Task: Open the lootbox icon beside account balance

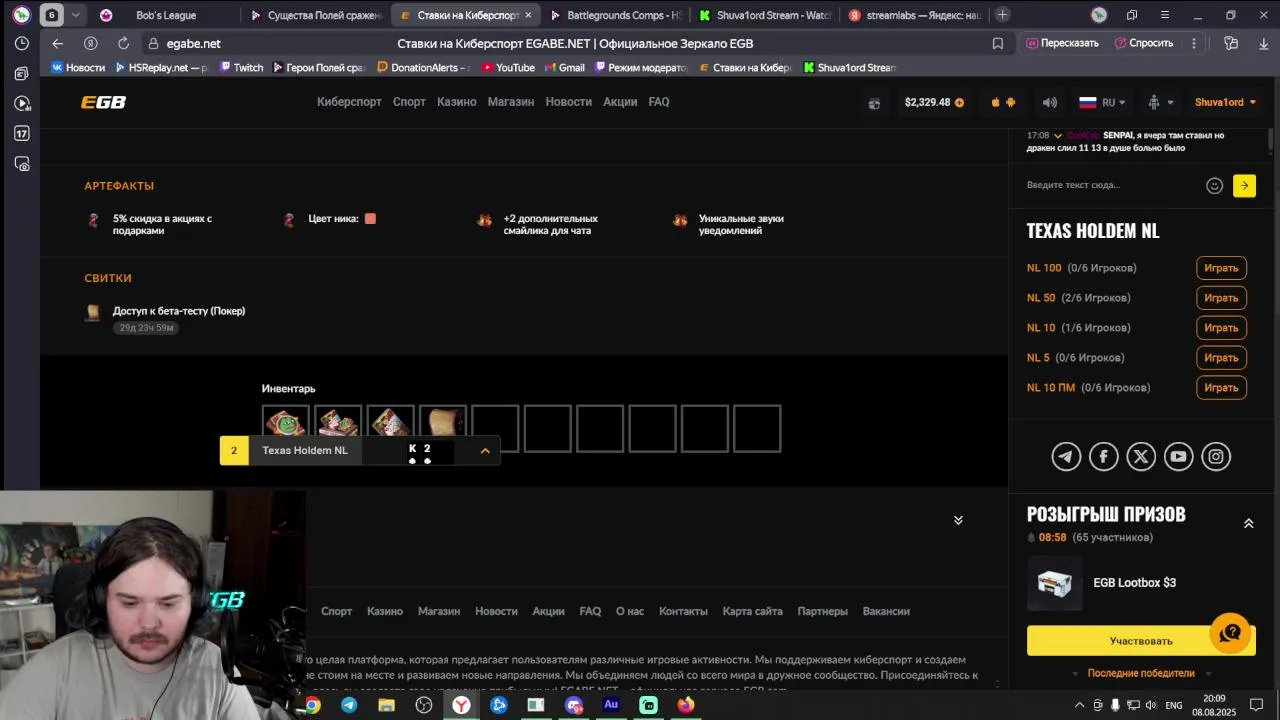Action: coord(874,103)
